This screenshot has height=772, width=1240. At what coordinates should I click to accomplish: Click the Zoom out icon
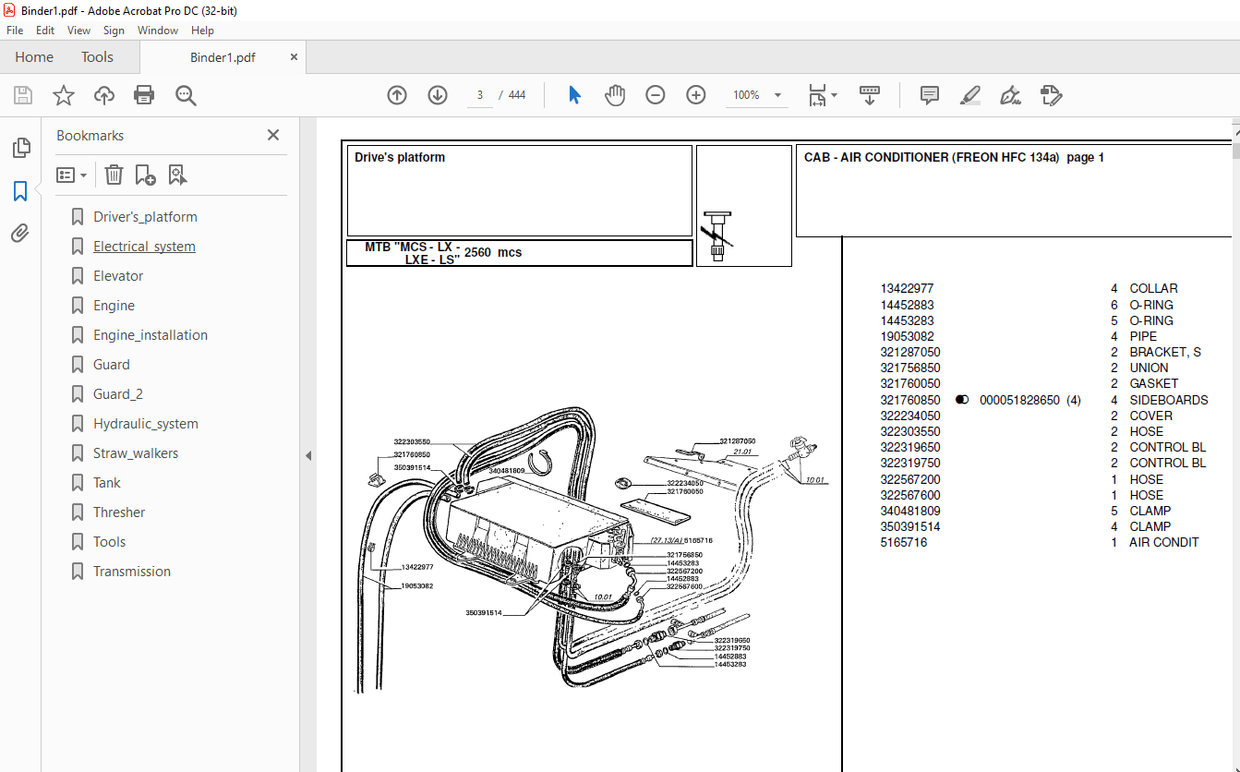655,95
